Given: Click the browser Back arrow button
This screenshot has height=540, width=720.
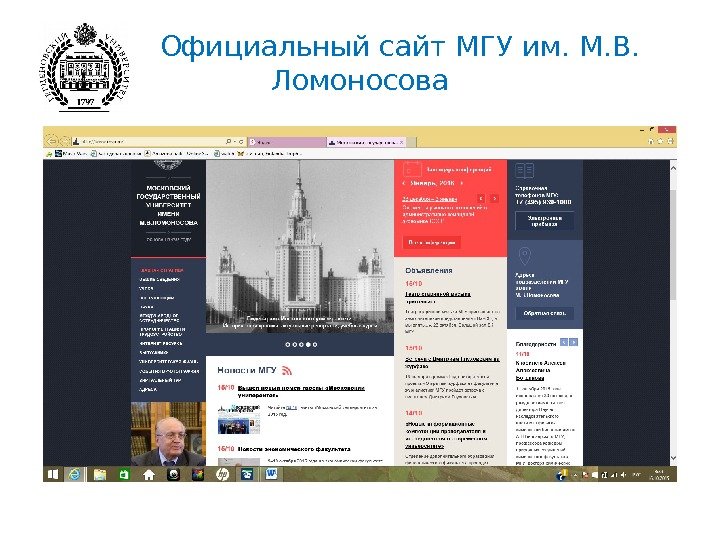Looking at the screenshot, I should (x=51, y=141).
